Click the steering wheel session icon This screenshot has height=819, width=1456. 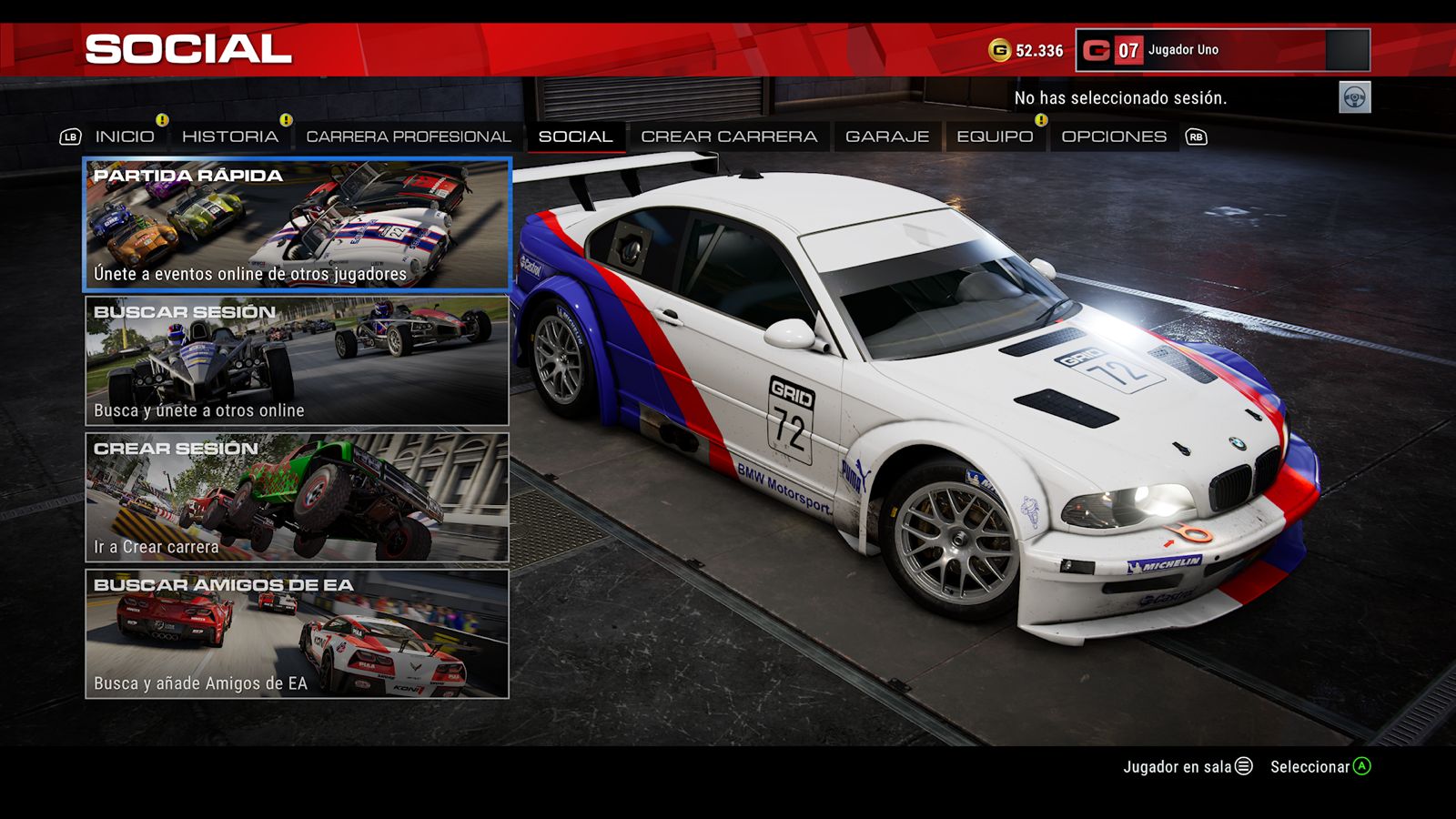pos(1354,97)
